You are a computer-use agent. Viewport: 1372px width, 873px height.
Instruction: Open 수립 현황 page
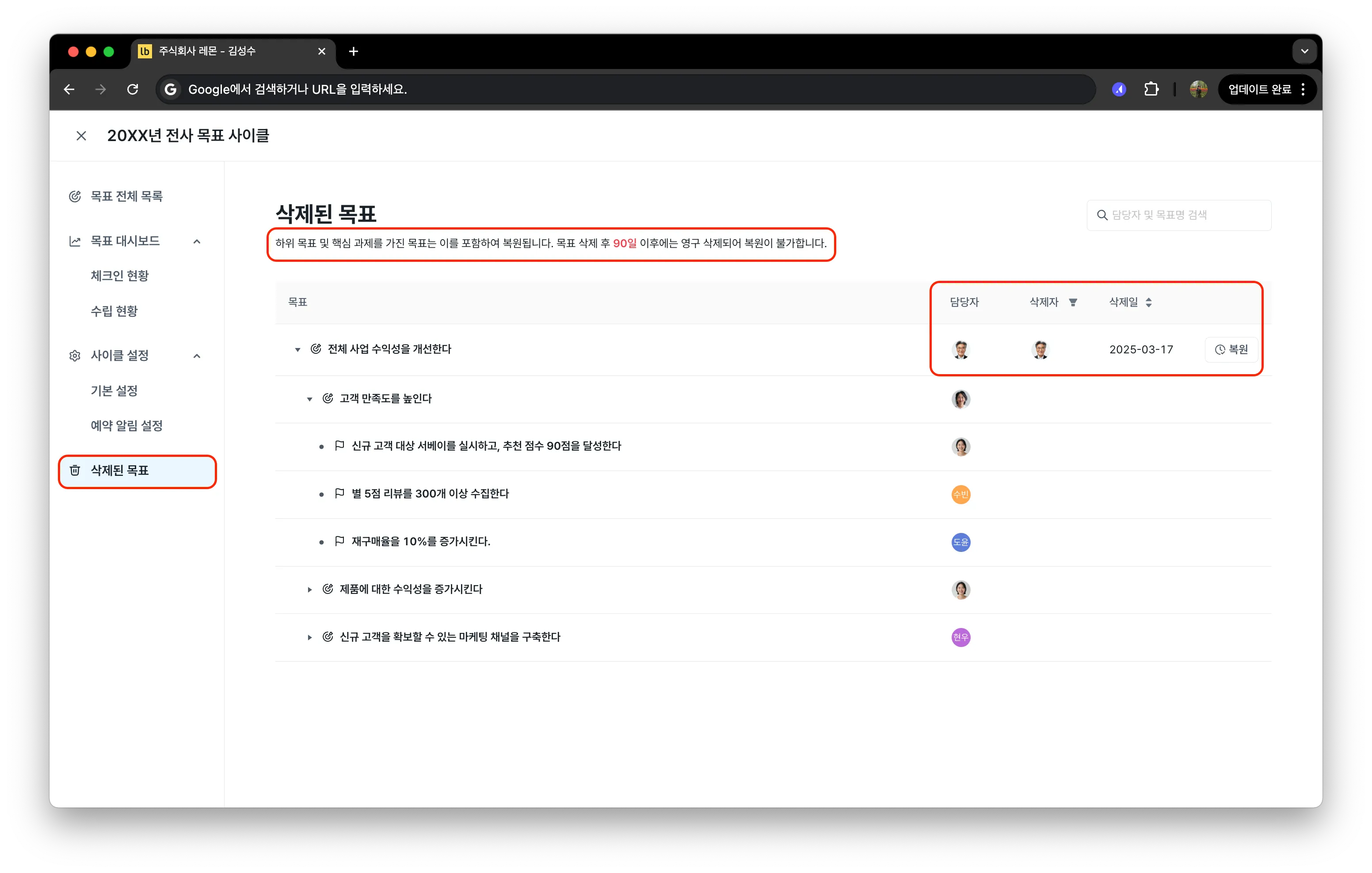114,311
